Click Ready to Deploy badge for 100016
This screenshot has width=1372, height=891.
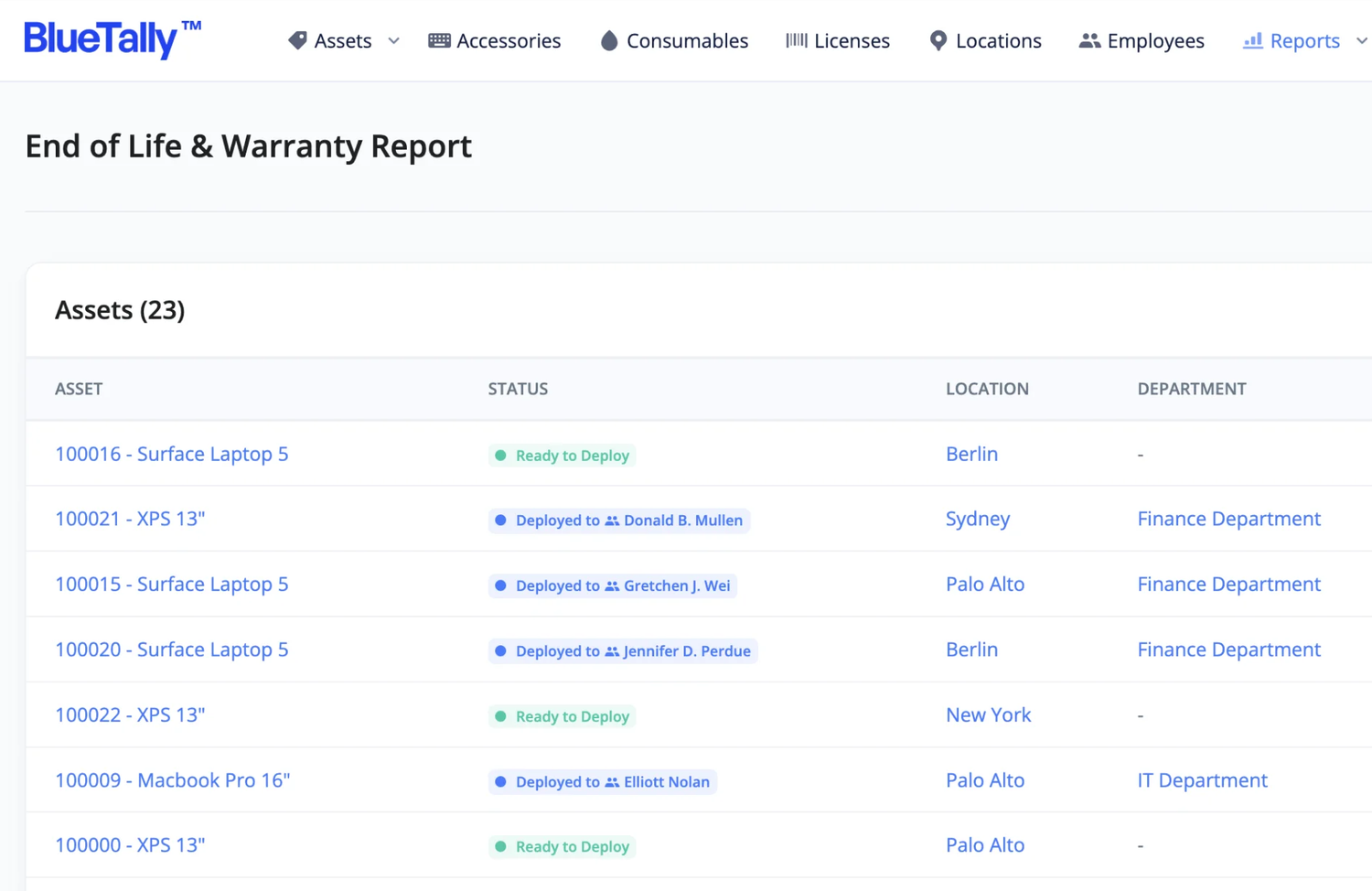click(x=562, y=456)
